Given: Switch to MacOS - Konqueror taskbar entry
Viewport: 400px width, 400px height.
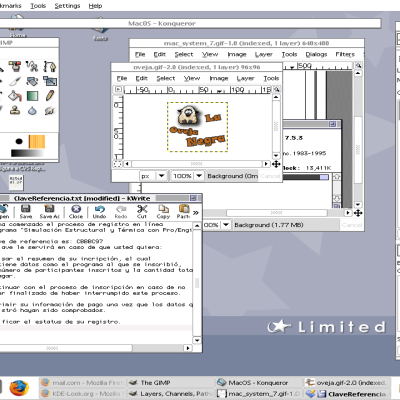Looking at the screenshot, I should [259, 383].
